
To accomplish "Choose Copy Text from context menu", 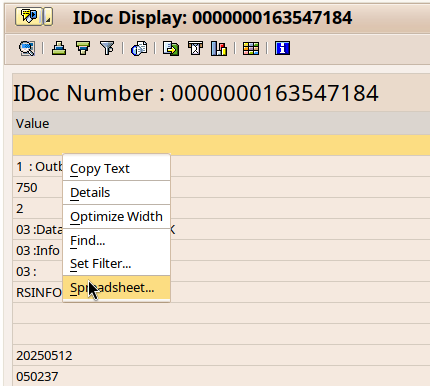I will point(116,169).
